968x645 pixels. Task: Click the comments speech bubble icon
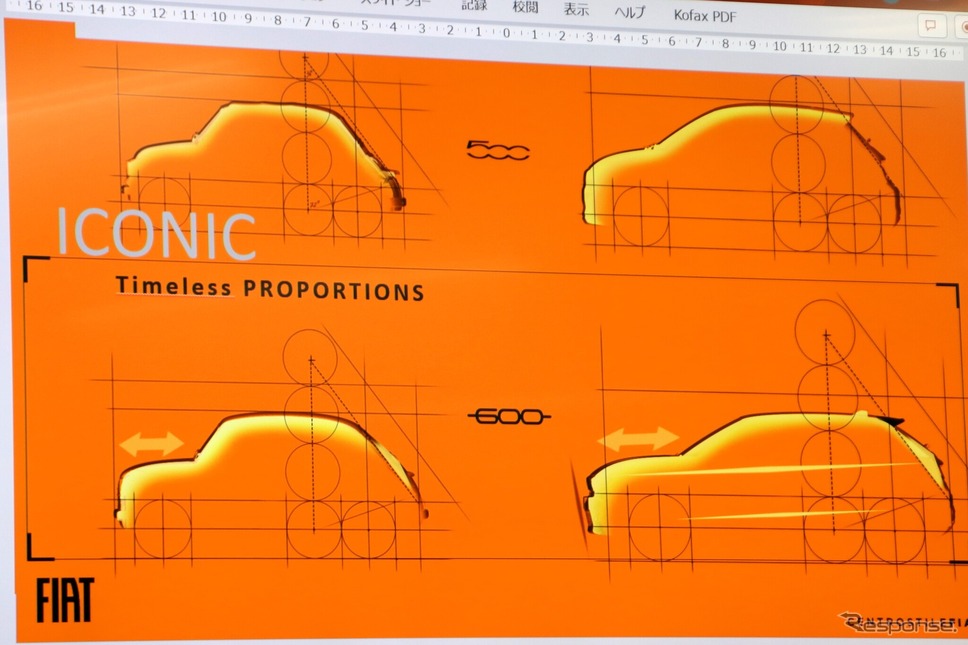931,25
